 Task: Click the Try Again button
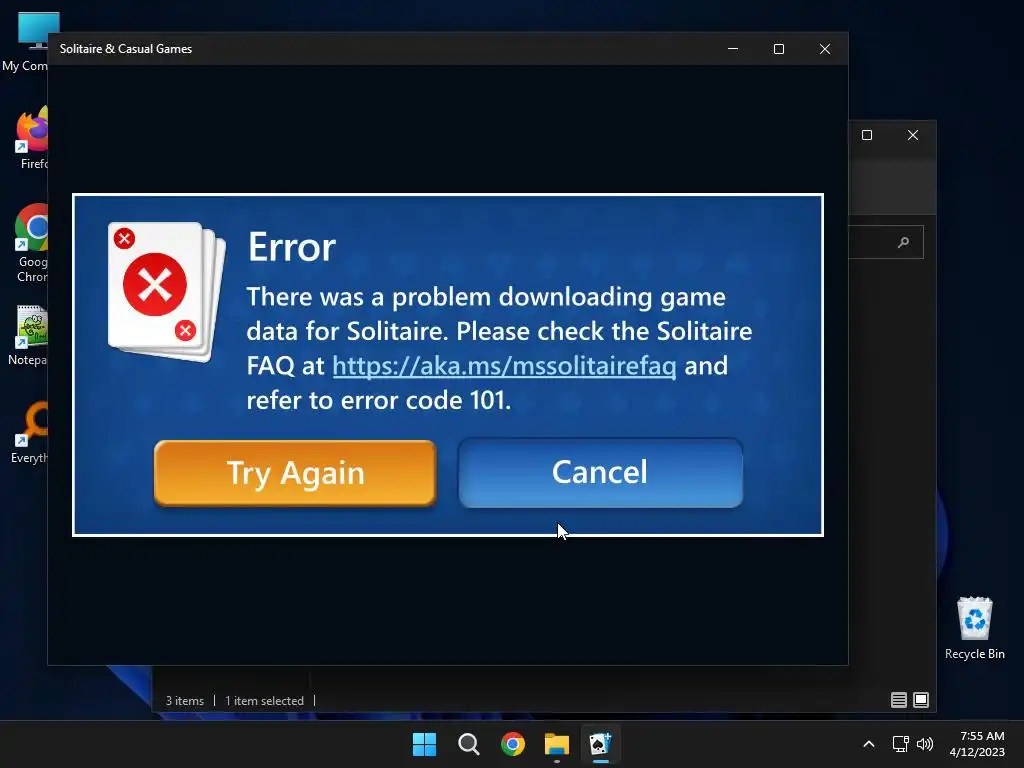point(295,473)
